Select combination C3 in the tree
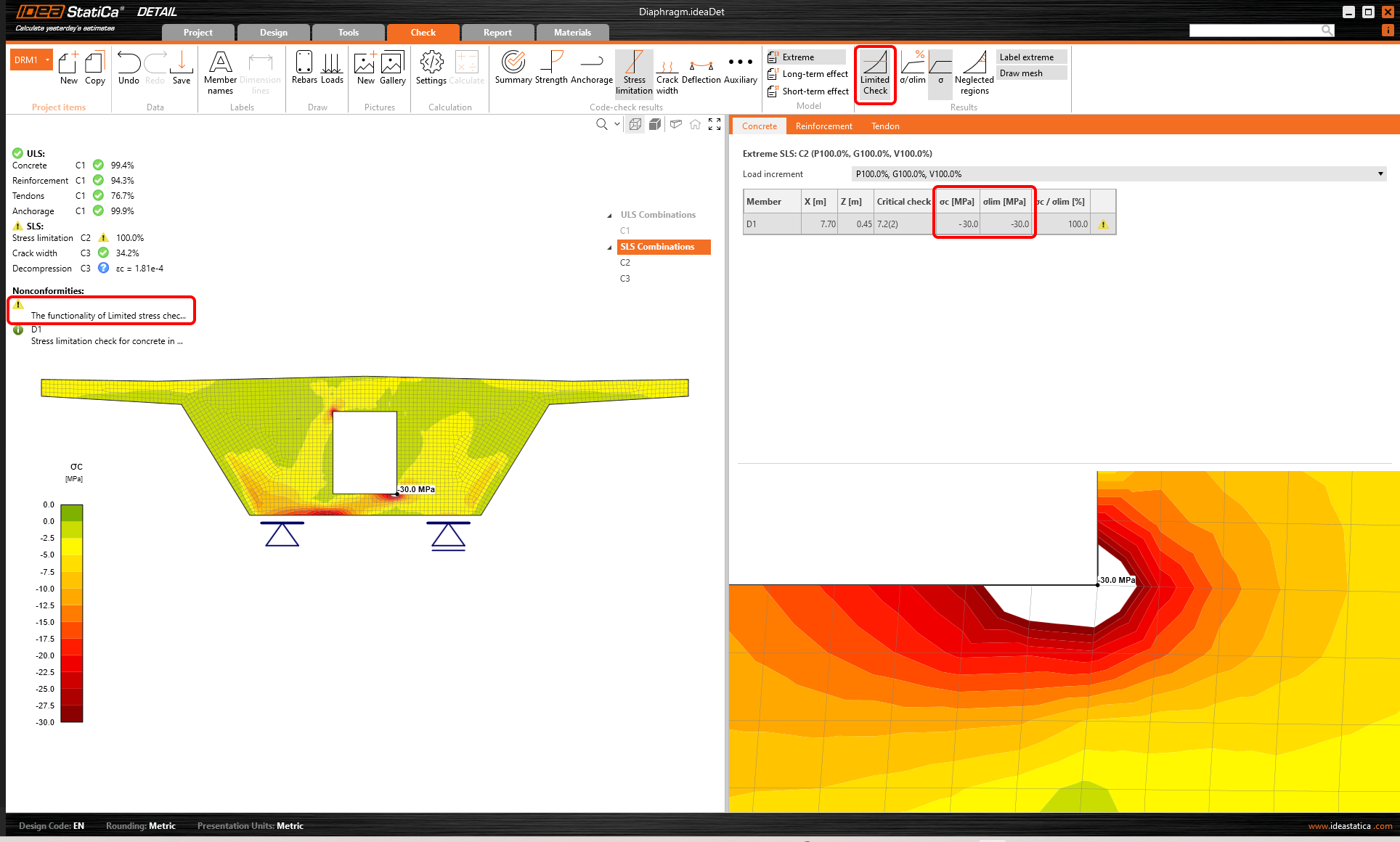The image size is (1400, 842). click(625, 279)
